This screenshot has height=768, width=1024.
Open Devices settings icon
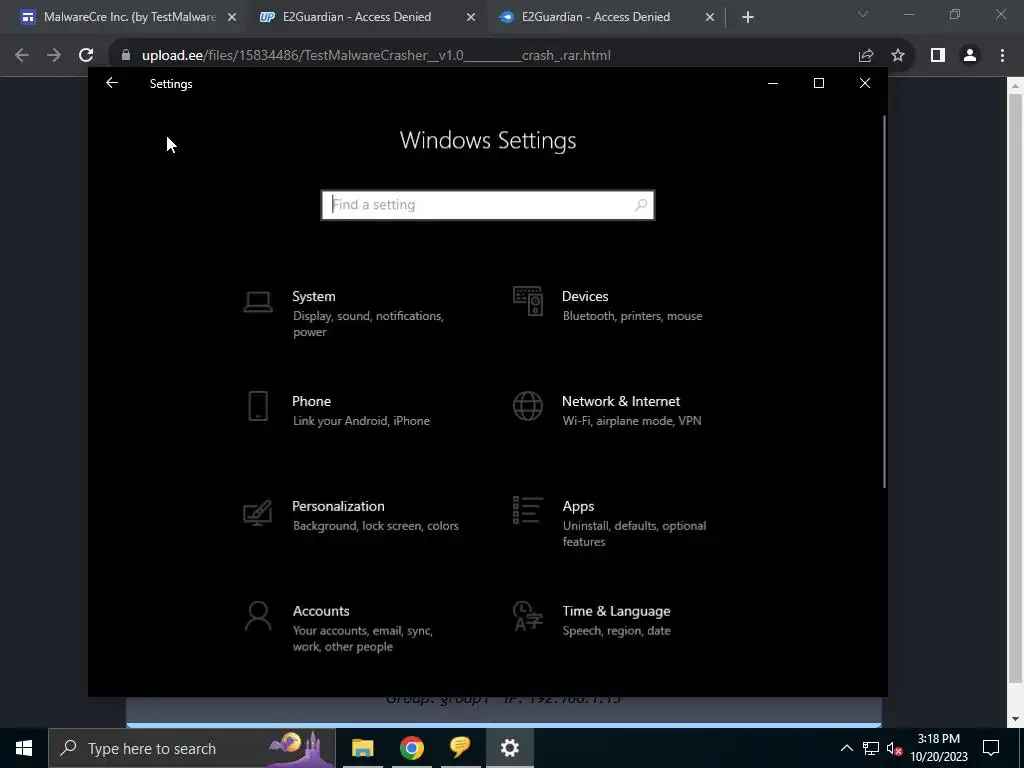pos(528,302)
